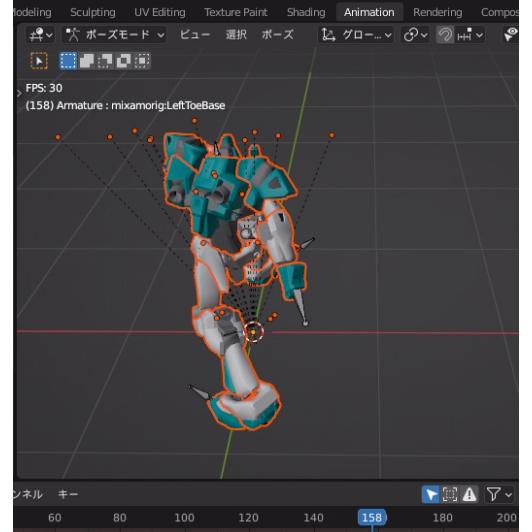Switch to the Shading workspace tab
The height and width of the screenshot is (532, 532).
[306, 12]
